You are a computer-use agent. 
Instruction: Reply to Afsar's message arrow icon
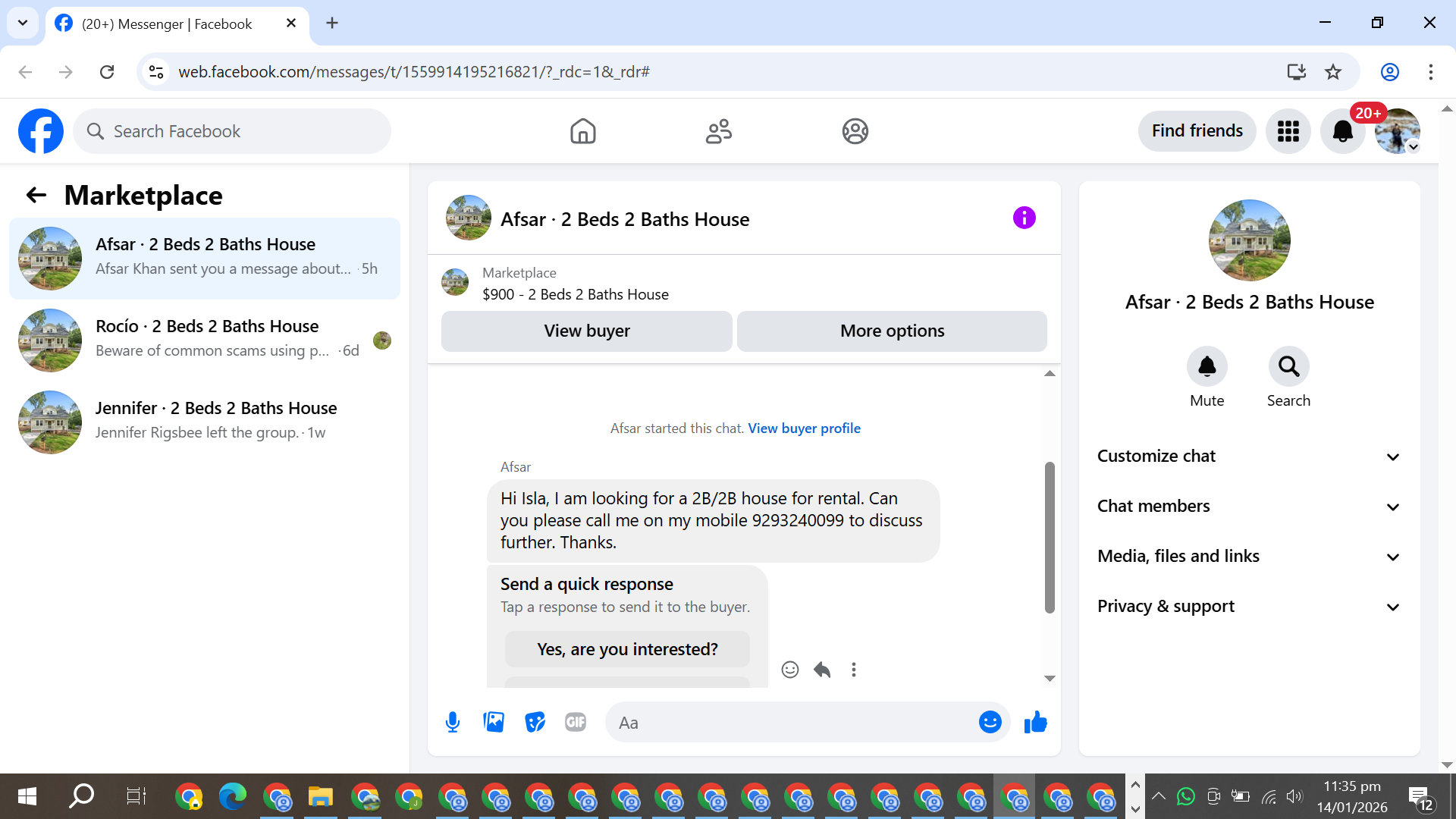tap(822, 670)
